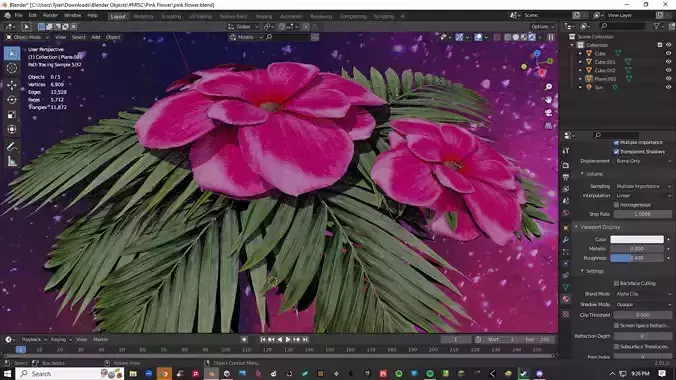
Task: Open the Output properties tab icon
Action: [x=566, y=177]
